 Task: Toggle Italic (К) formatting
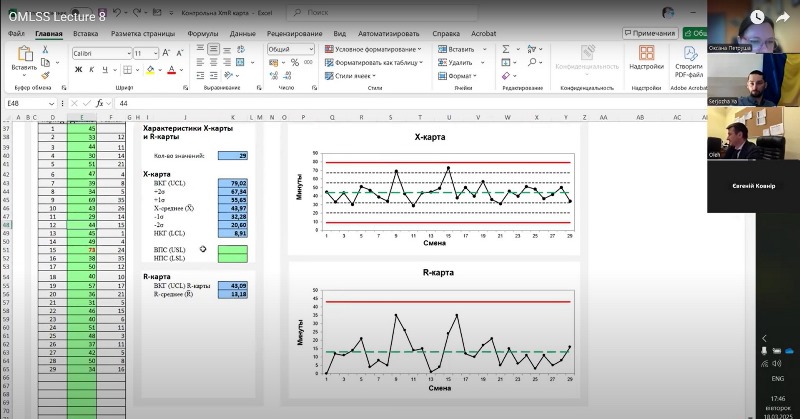click(92, 69)
